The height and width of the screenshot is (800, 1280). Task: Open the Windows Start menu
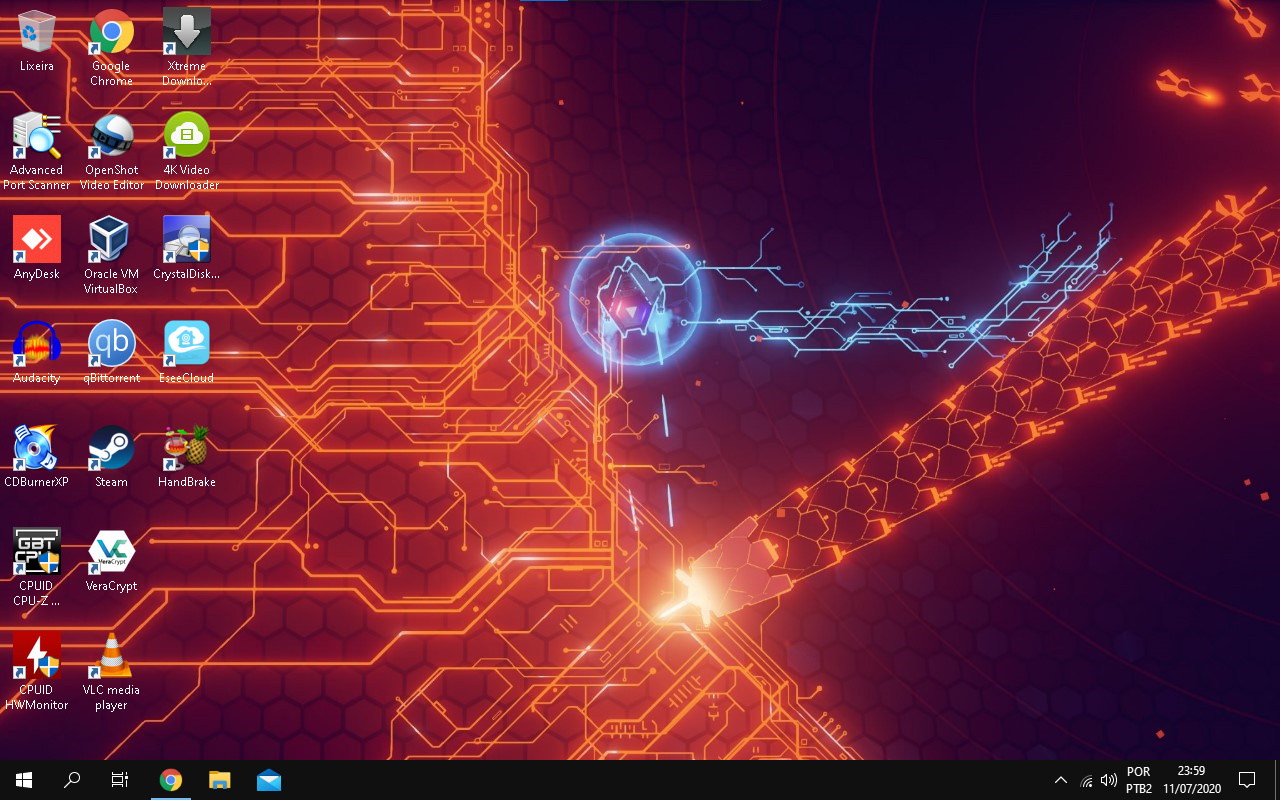24,780
